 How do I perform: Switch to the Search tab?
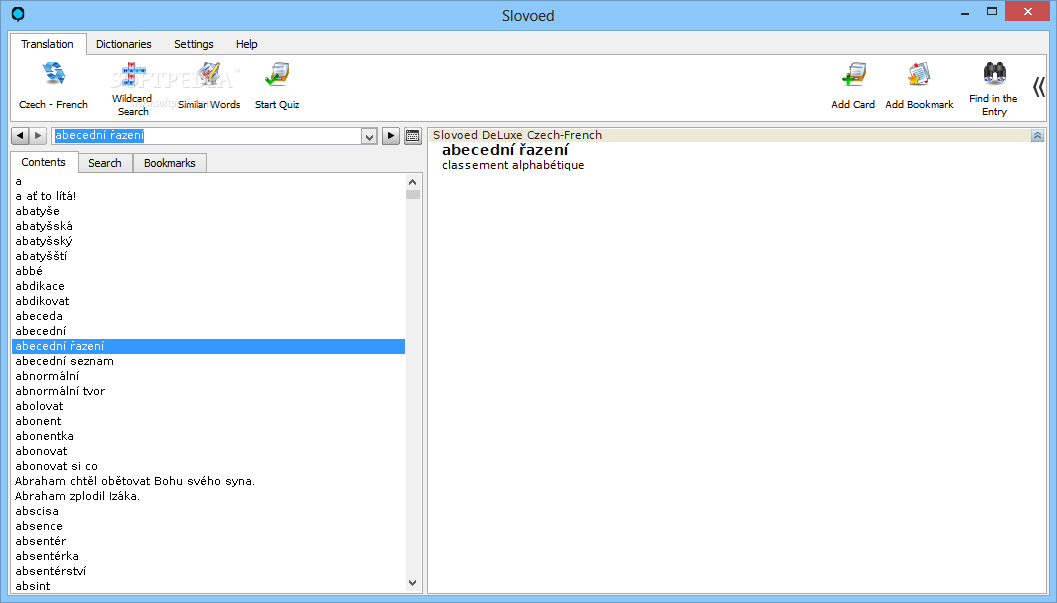(104, 163)
